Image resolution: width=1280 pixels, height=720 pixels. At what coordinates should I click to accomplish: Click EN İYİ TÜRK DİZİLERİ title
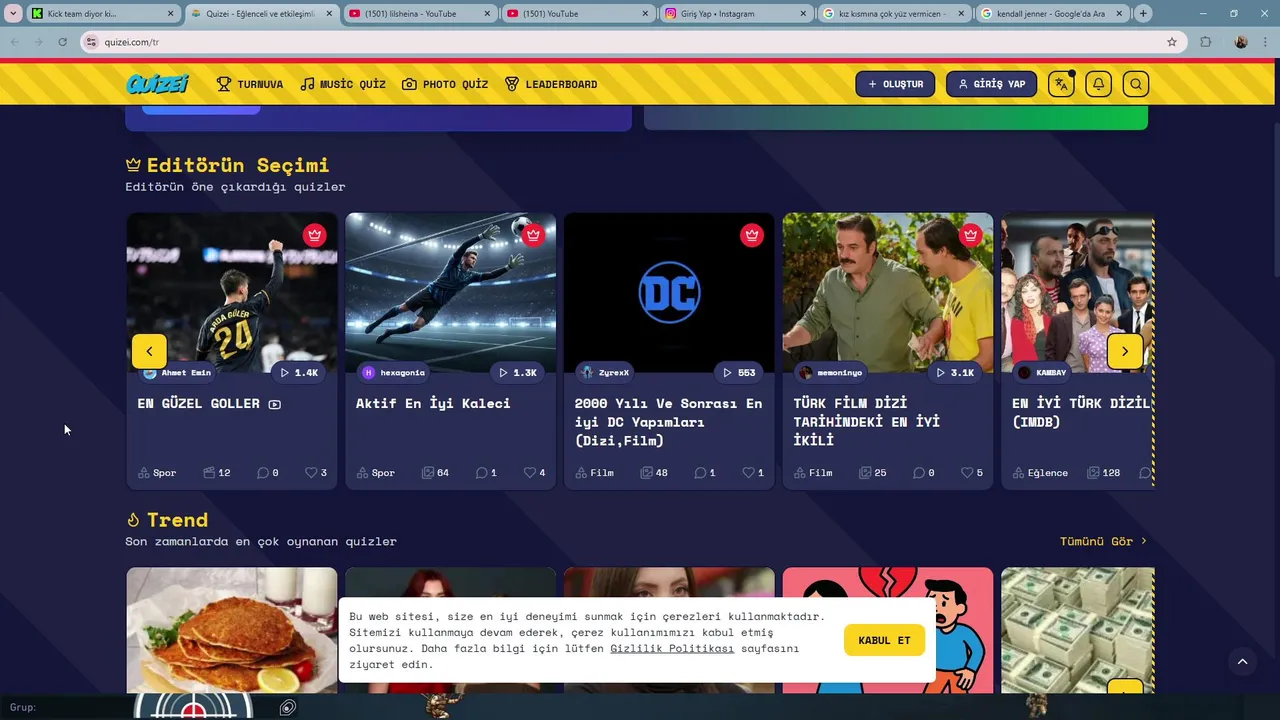pos(1083,412)
